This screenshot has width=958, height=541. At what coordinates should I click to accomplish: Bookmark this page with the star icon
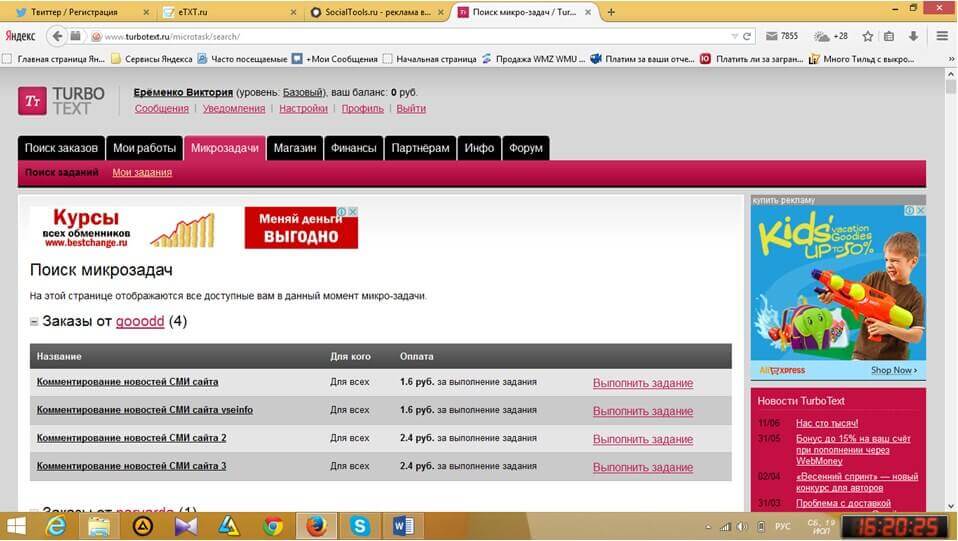pyautogui.click(x=868, y=36)
